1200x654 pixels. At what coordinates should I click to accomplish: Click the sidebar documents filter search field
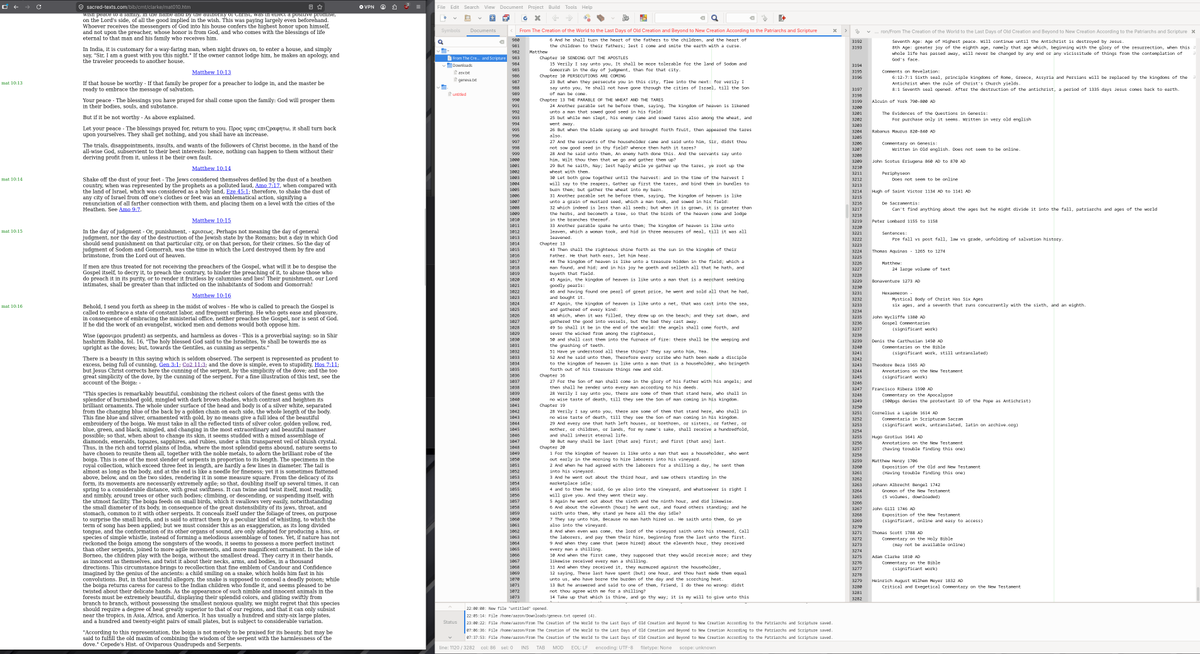[472, 42]
